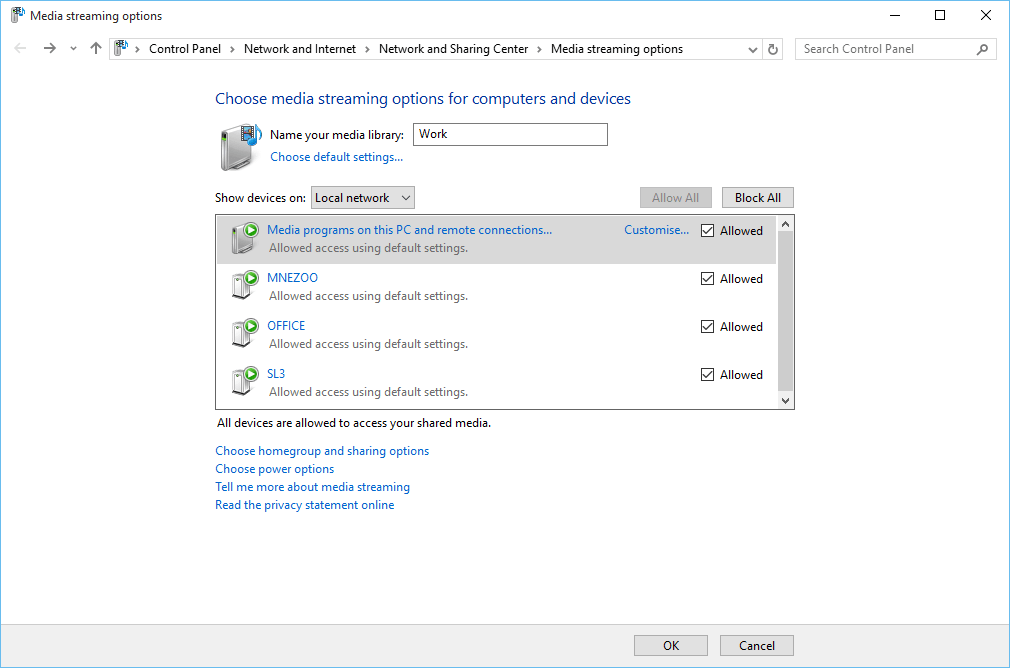
Task: Close the Media streaming options window
Action: (x=986, y=15)
